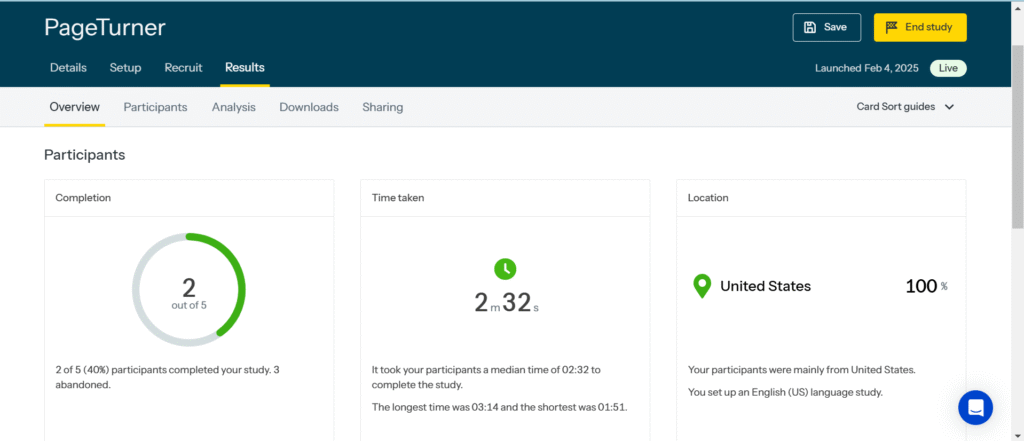This screenshot has height=441, width=1024.
Task: Open the Details tab
Action: pyautogui.click(x=69, y=67)
